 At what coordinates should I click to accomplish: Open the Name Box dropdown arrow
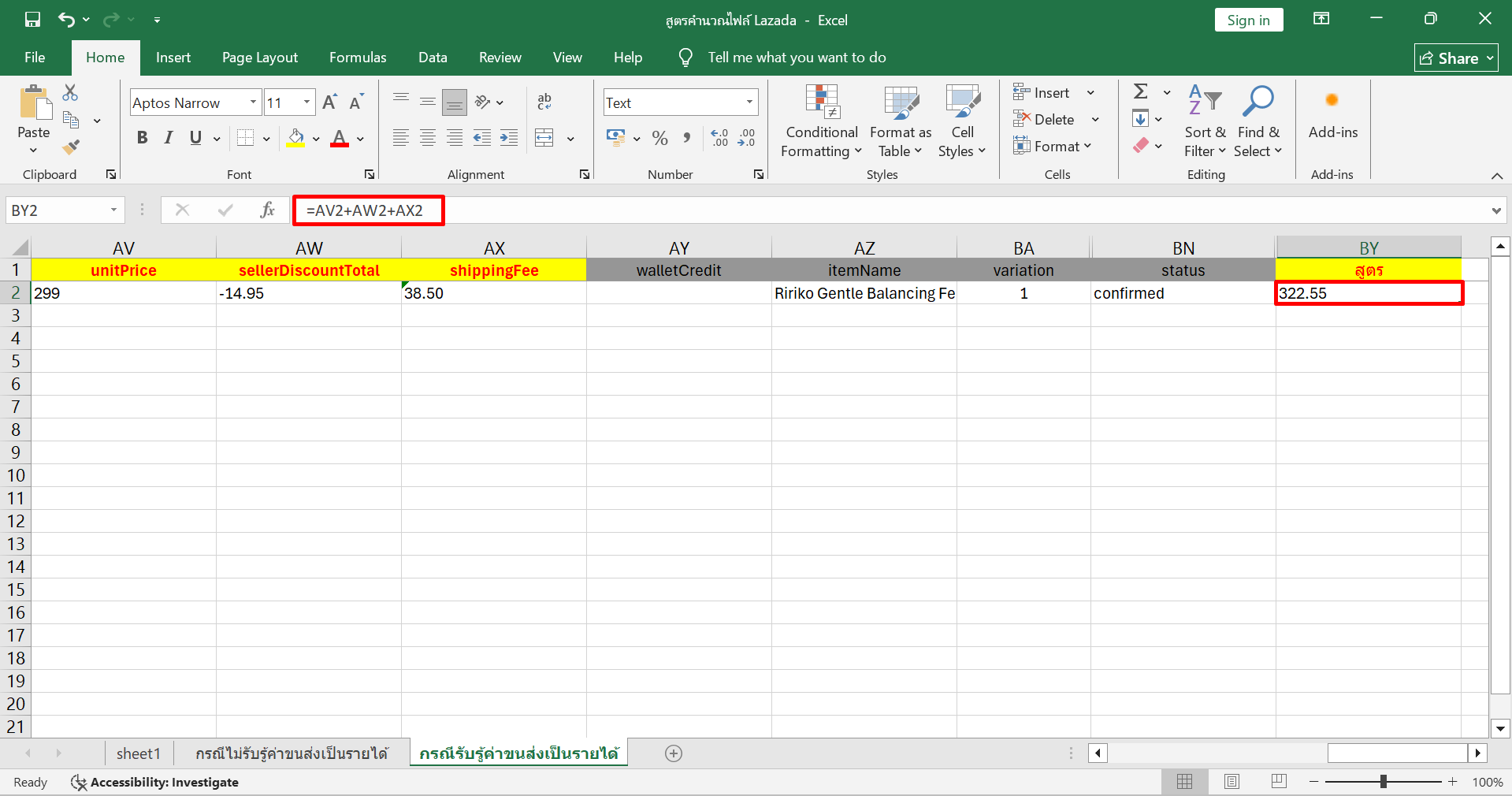pyautogui.click(x=113, y=210)
